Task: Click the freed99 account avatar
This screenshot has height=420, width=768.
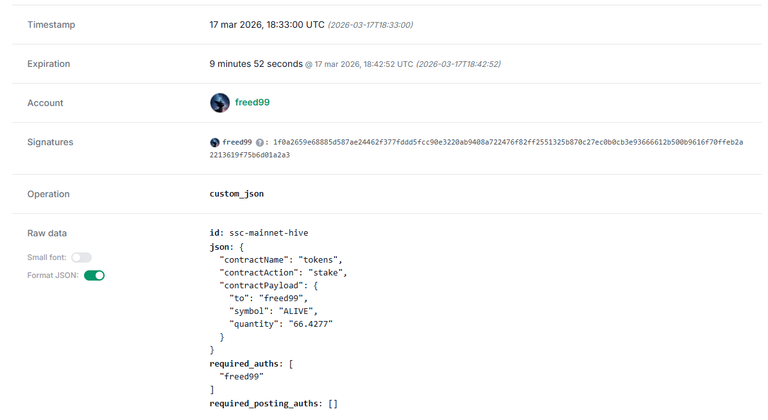Action: tap(220, 102)
